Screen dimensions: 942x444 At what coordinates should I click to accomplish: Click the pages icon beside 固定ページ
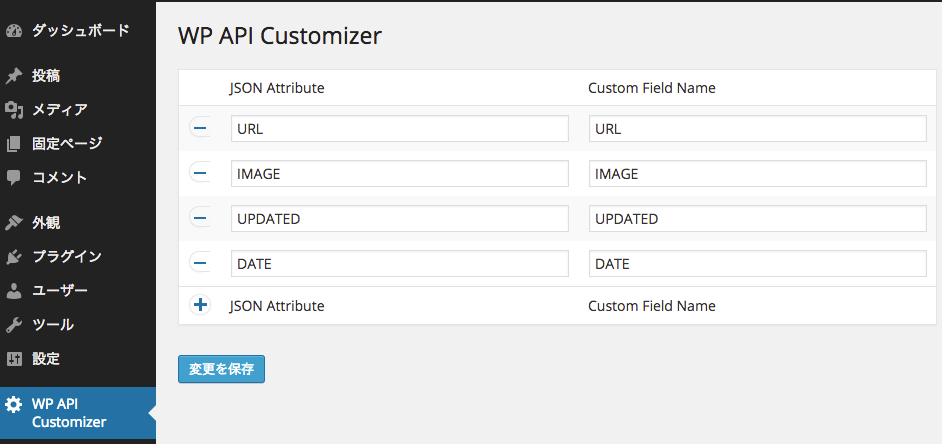13,144
